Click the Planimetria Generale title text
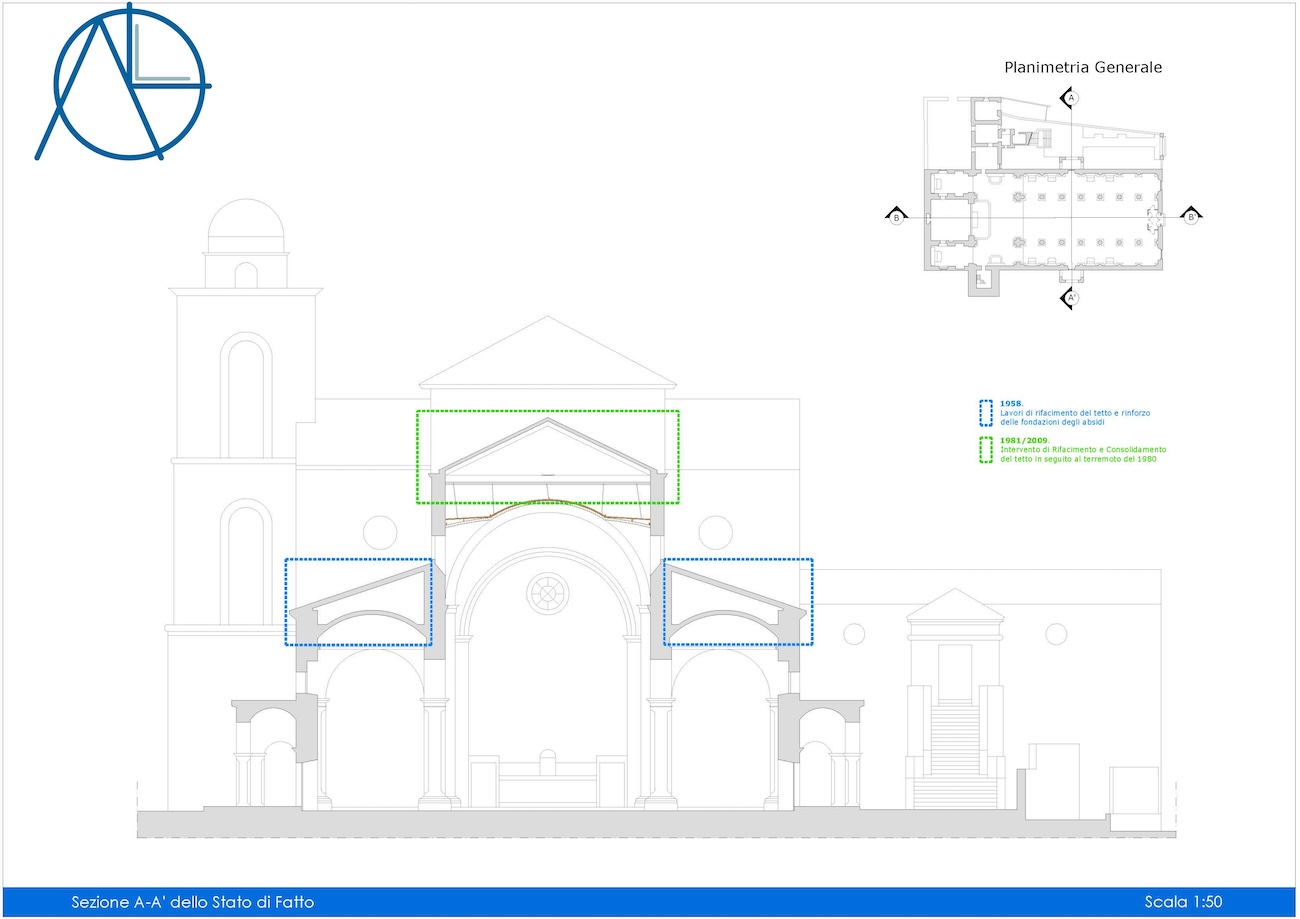Image resolution: width=1300 pixels, height=919 pixels. [x=1083, y=67]
